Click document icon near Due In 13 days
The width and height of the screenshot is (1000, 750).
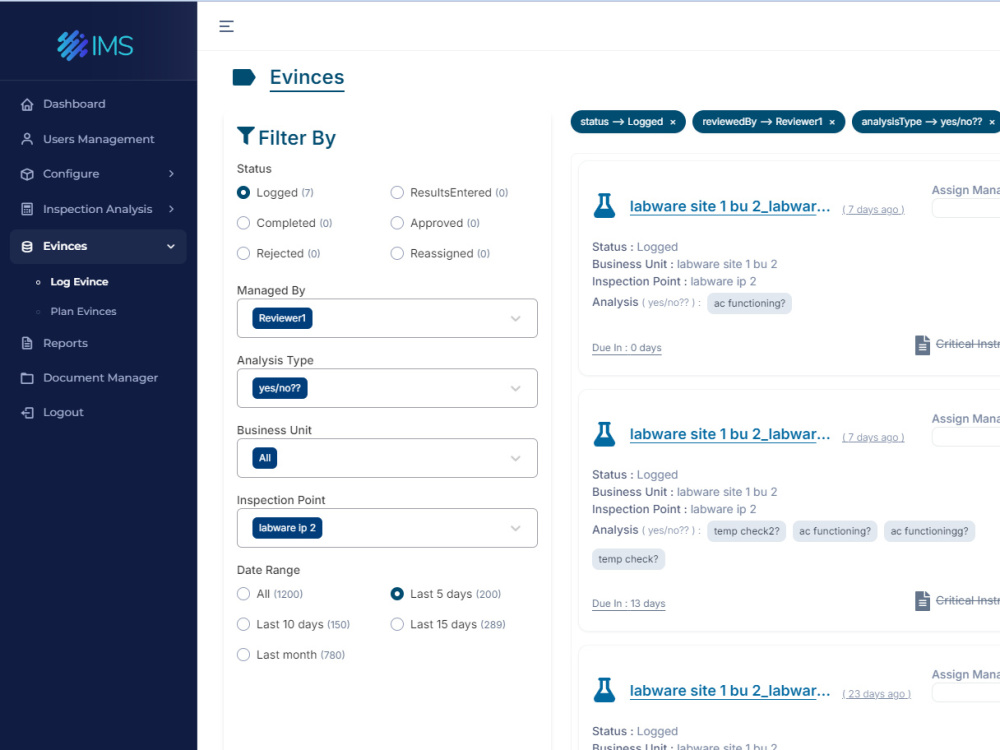922,601
